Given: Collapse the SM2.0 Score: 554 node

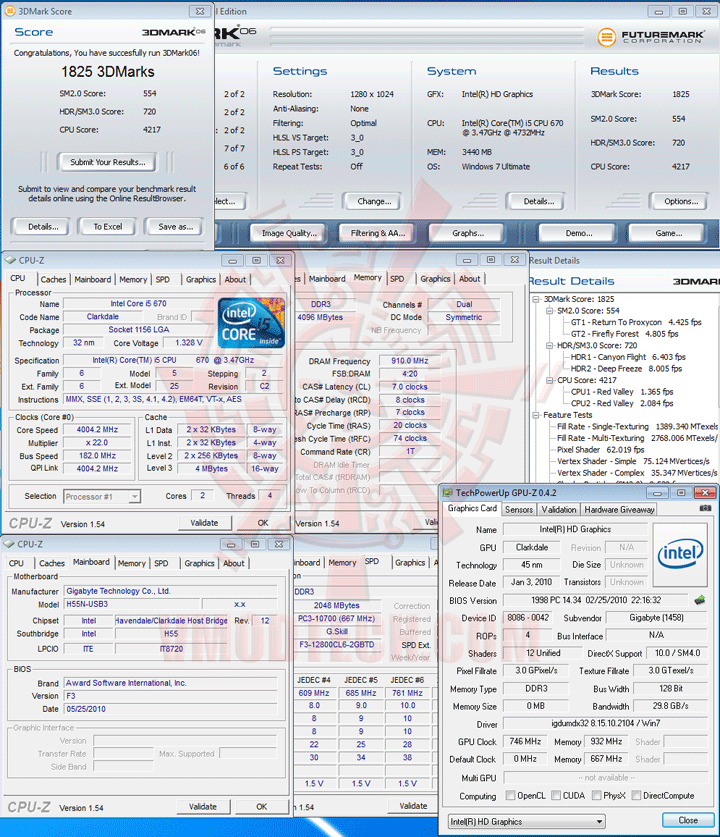Looking at the screenshot, I should tap(549, 311).
